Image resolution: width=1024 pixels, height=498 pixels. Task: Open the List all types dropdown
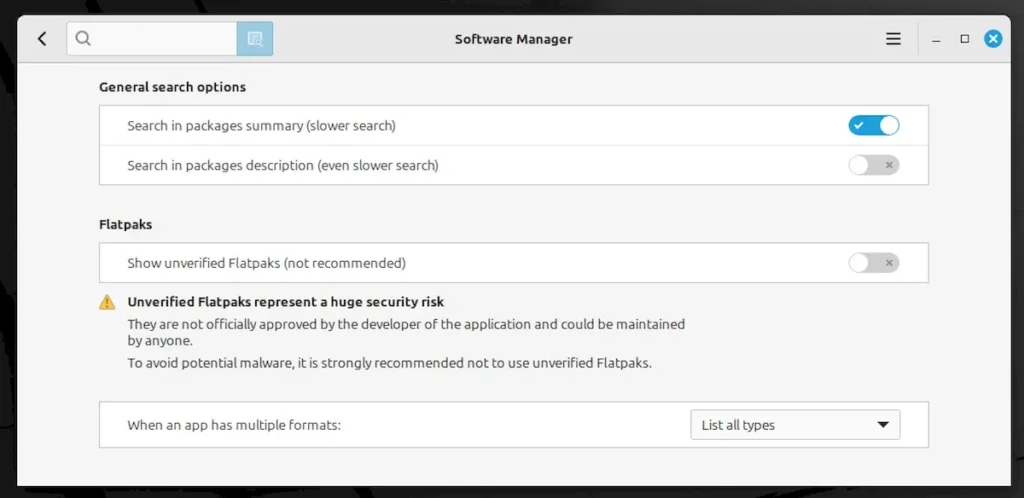pos(795,425)
